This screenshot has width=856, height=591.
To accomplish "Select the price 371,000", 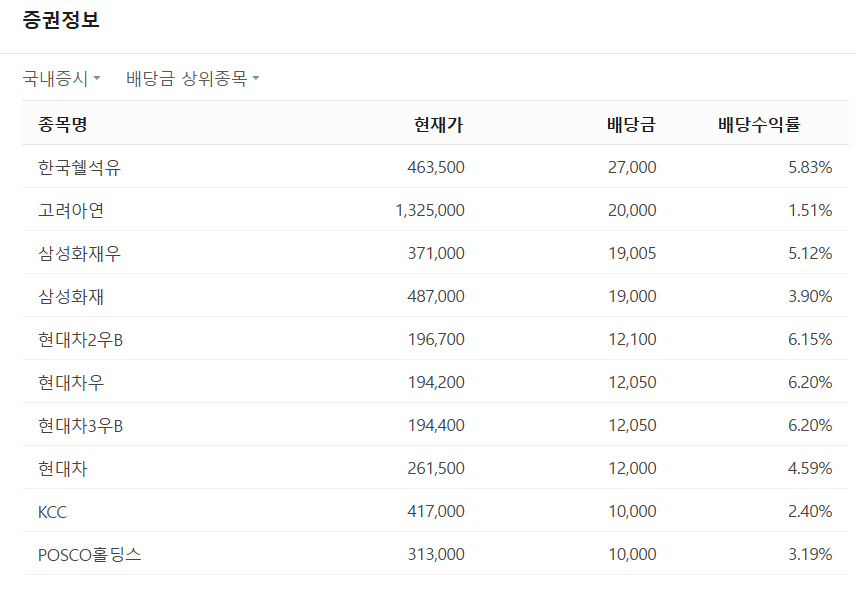I will click(x=436, y=253).
